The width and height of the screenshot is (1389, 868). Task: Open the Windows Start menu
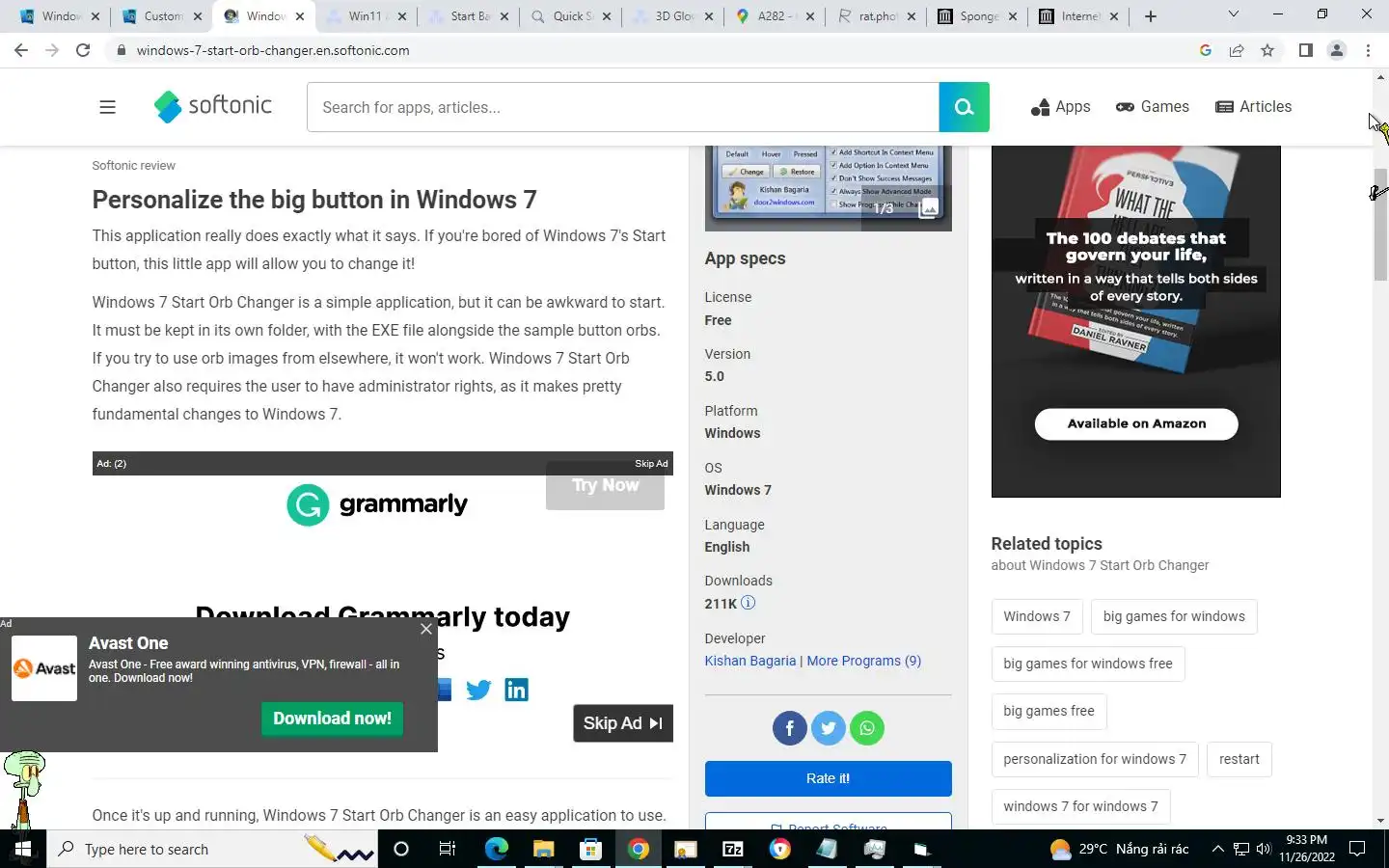pyautogui.click(x=23, y=849)
